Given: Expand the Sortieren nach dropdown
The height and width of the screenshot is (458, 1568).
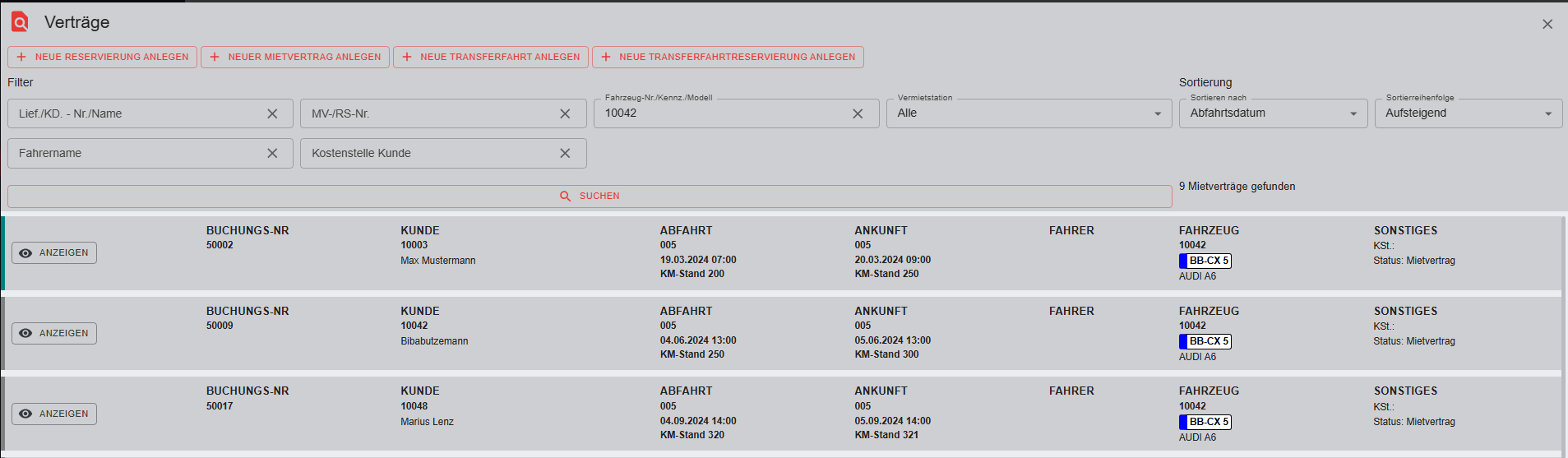Looking at the screenshot, I should click(x=1273, y=113).
